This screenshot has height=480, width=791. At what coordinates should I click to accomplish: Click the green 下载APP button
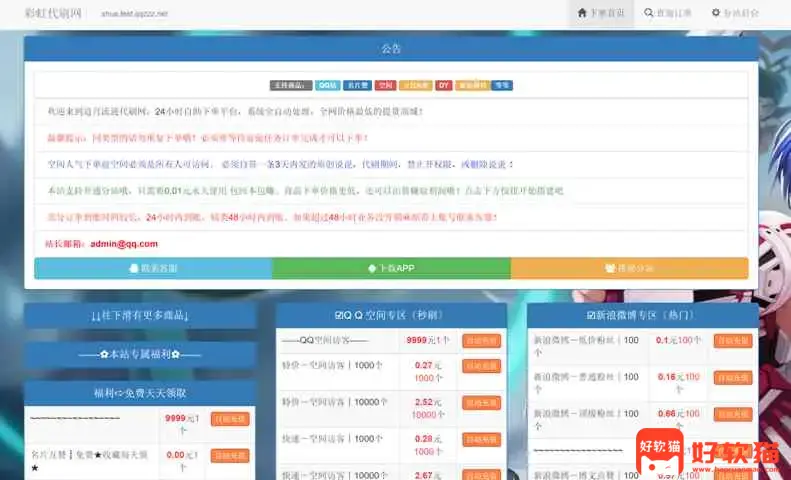click(391, 268)
